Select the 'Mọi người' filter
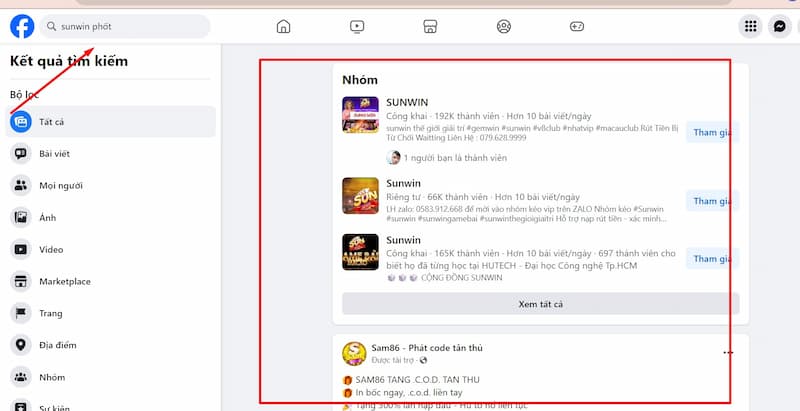Viewport: 800px width, 411px height. tap(111, 186)
